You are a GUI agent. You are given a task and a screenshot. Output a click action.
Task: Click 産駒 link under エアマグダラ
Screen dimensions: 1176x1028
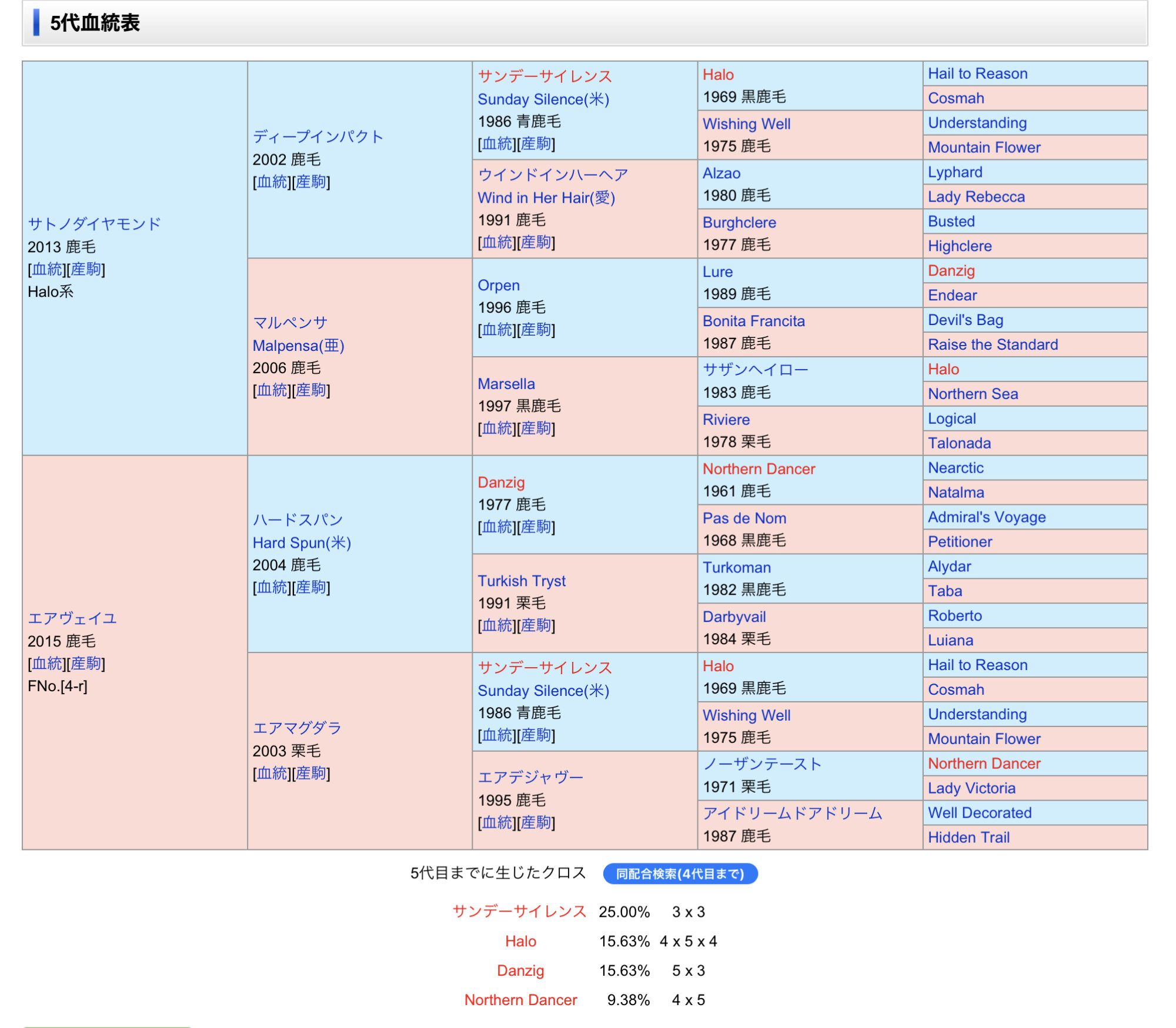pyautogui.click(x=311, y=773)
